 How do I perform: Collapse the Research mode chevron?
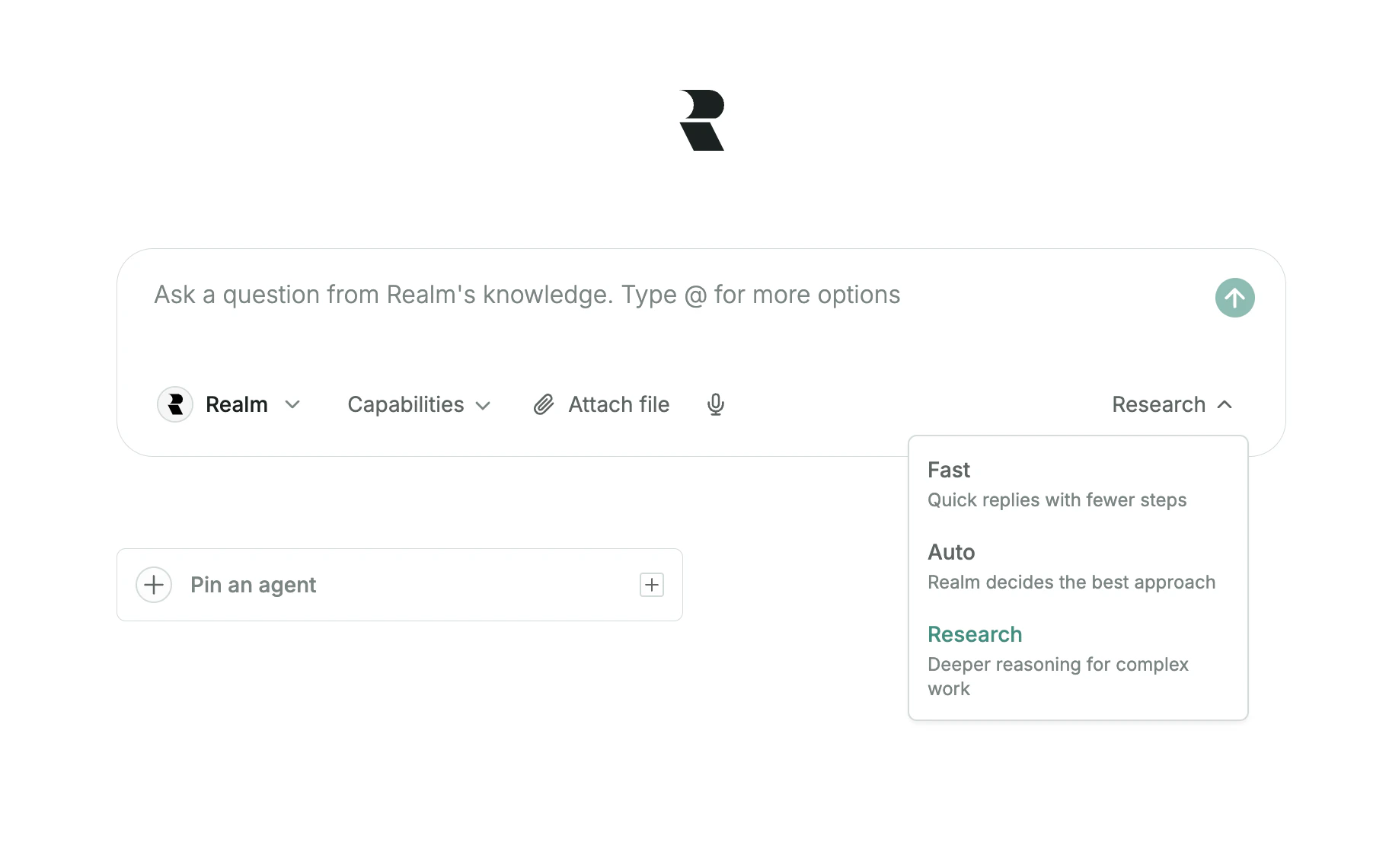click(x=1225, y=404)
